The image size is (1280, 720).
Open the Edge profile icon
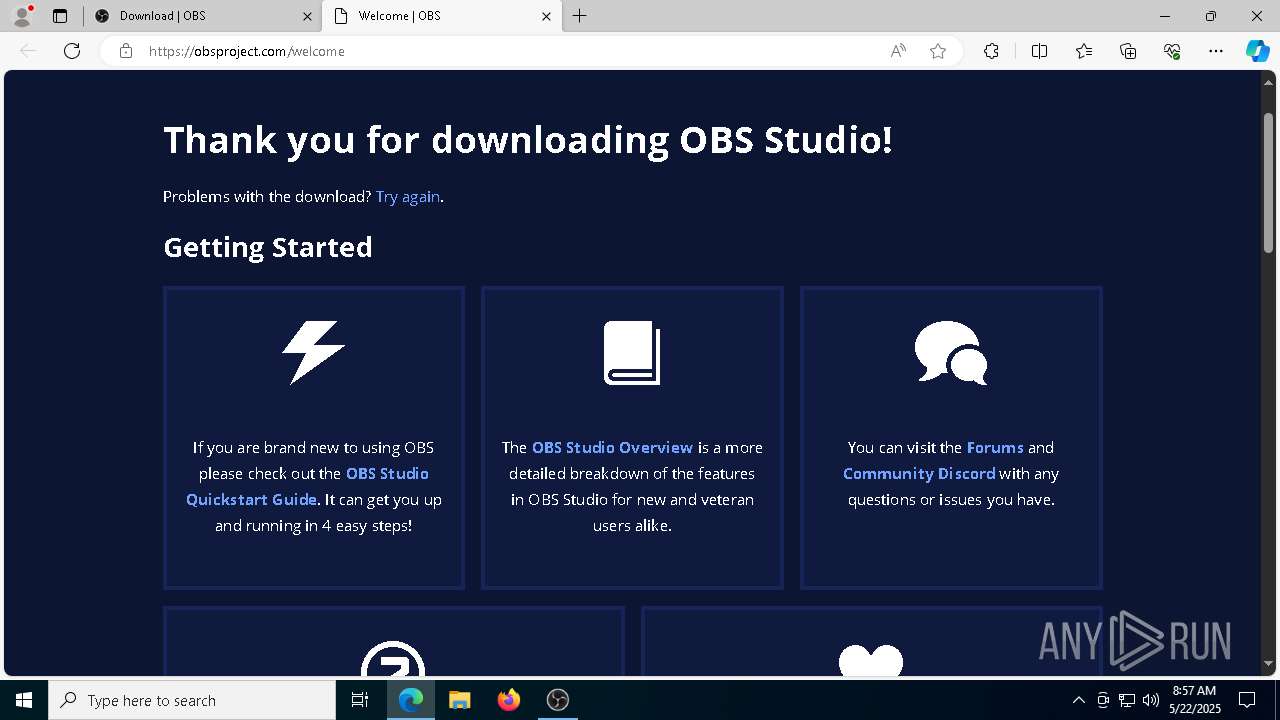tap(22, 16)
